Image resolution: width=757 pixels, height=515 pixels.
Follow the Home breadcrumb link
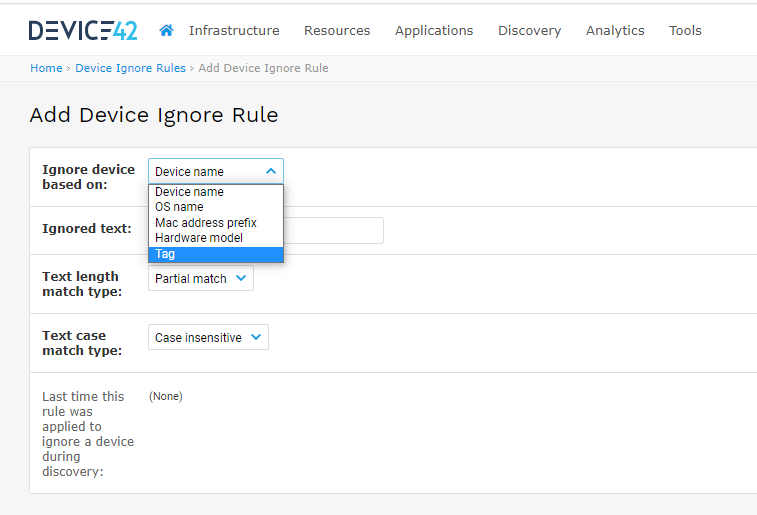[46, 68]
